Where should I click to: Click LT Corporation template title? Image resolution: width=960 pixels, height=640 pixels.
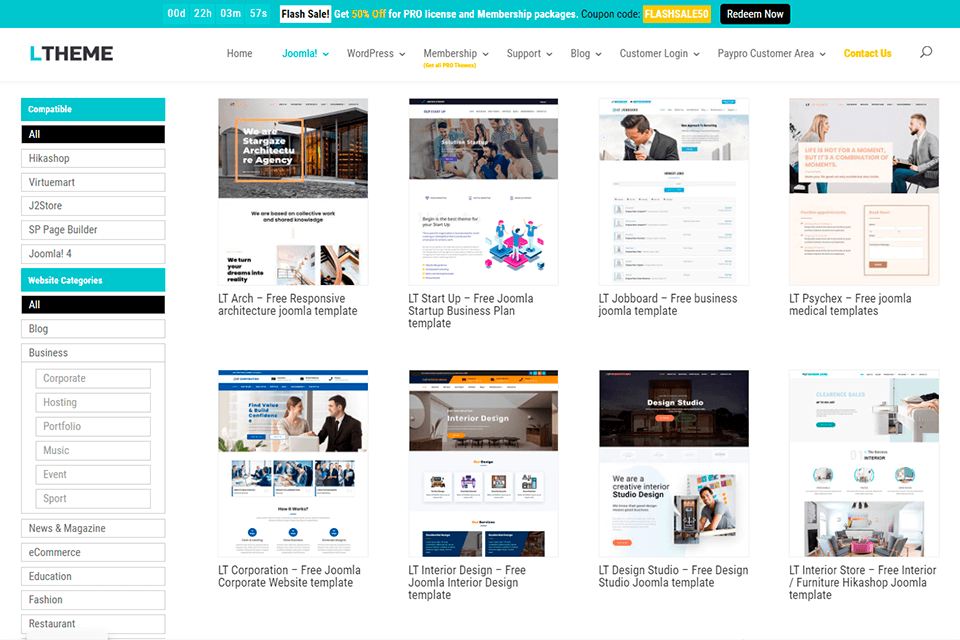(289, 576)
